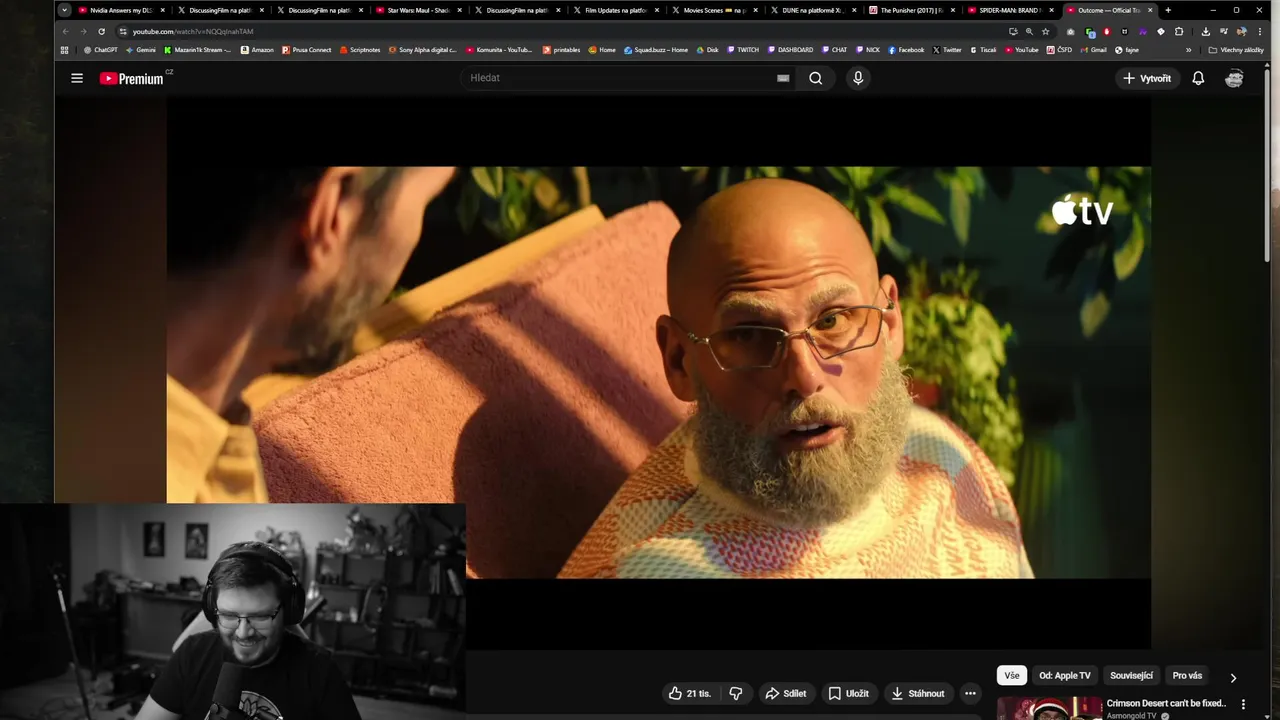Open the Apps grid in the bookmarks bar
1280x720 pixels.
(x=65, y=50)
